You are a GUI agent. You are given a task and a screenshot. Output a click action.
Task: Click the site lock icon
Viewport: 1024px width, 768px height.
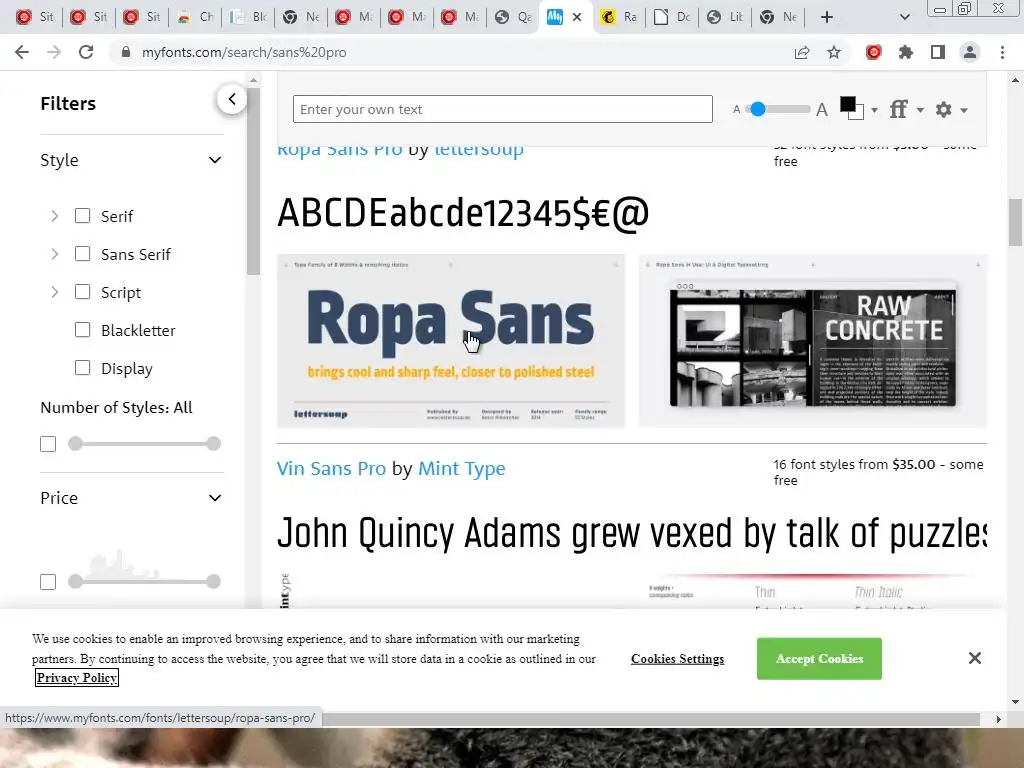[x=126, y=52]
